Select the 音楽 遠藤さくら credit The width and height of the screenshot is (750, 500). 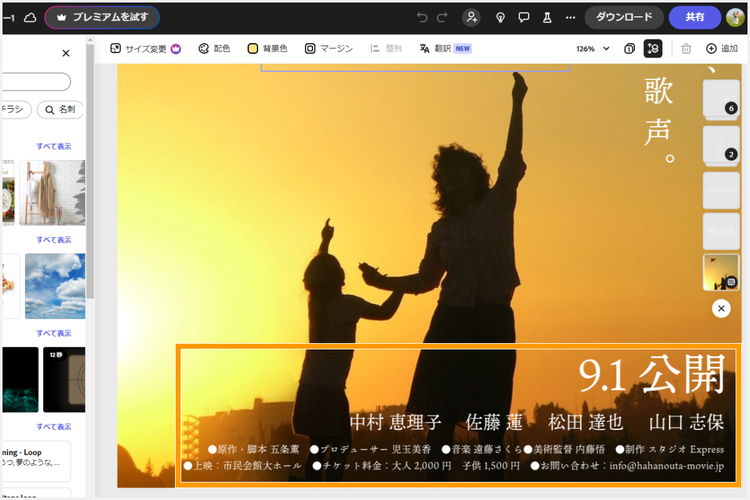[x=482, y=449]
